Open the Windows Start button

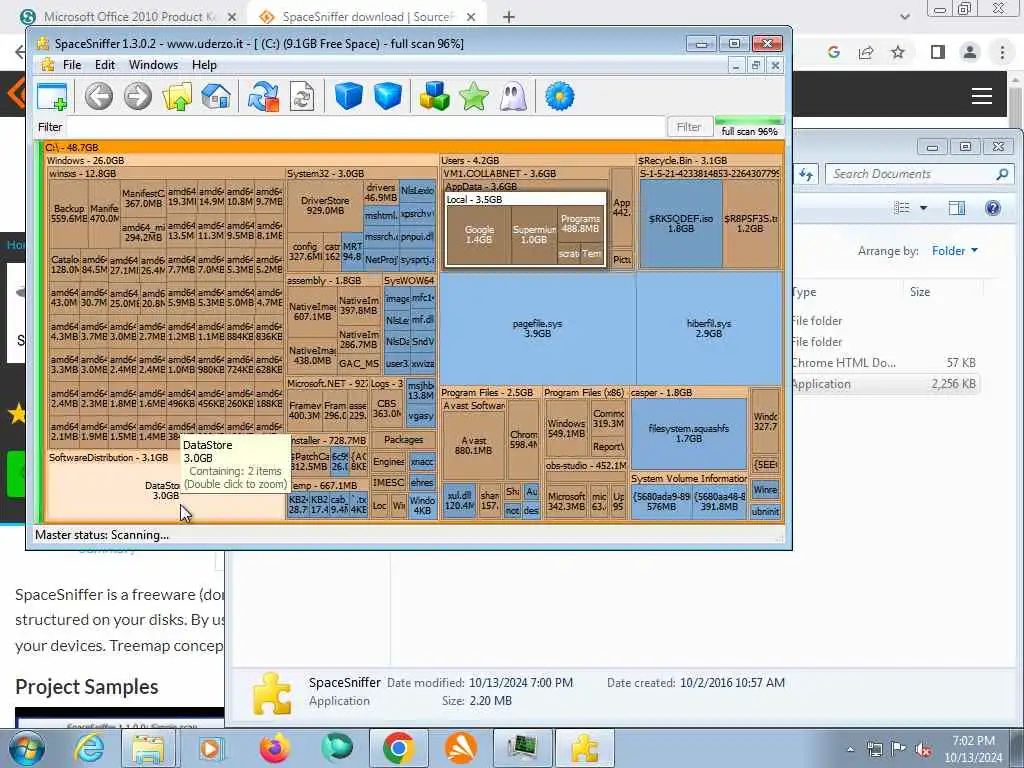click(x=27, y=748)
